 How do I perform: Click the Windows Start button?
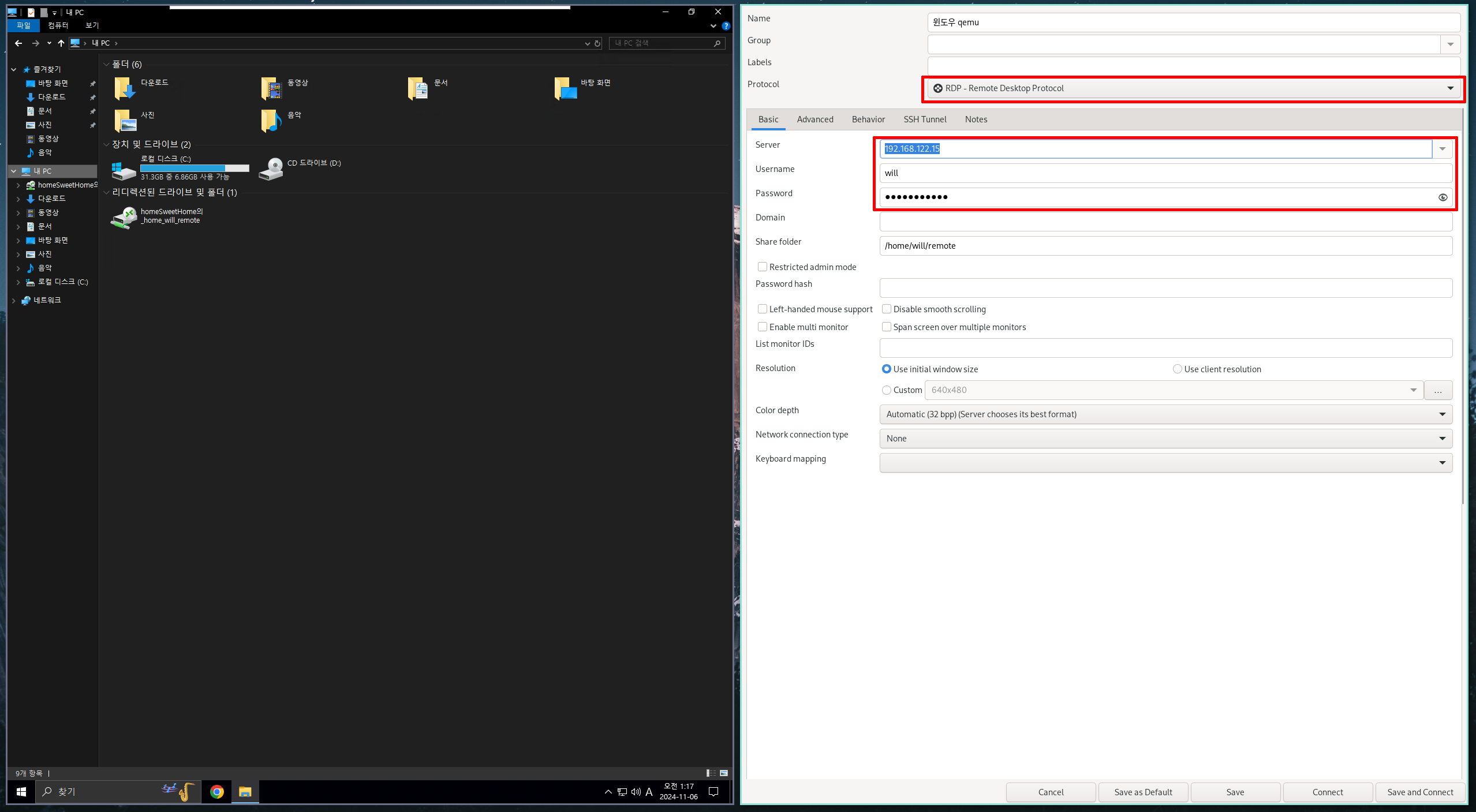coord(21,792)
